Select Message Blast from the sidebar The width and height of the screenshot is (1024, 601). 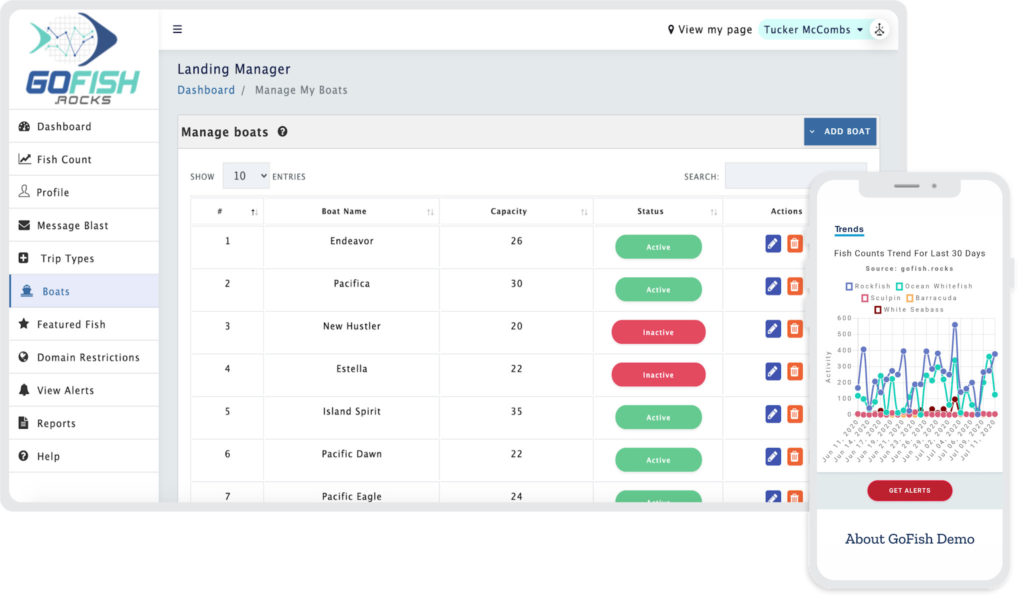click(x=72, y=226)
